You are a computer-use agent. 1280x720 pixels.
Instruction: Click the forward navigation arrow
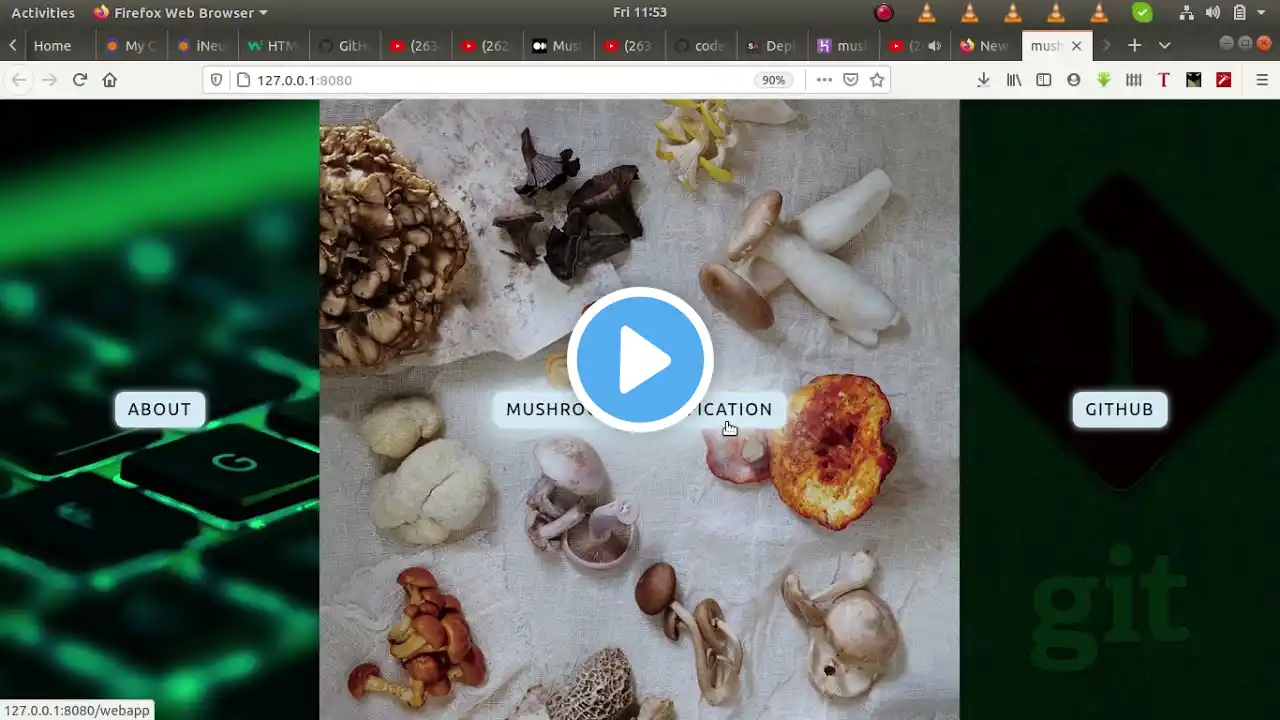point(49,80)
